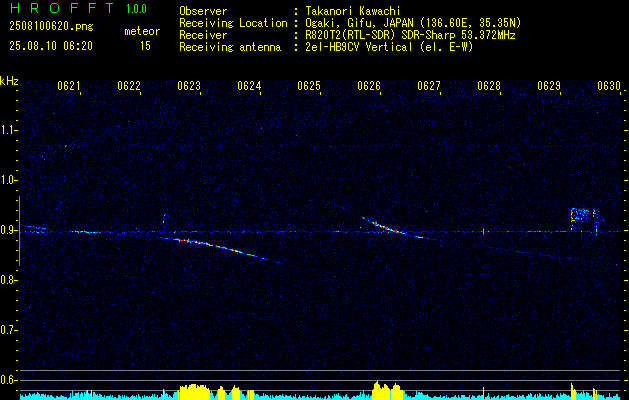Click time marker 0628

click(489, 85)
